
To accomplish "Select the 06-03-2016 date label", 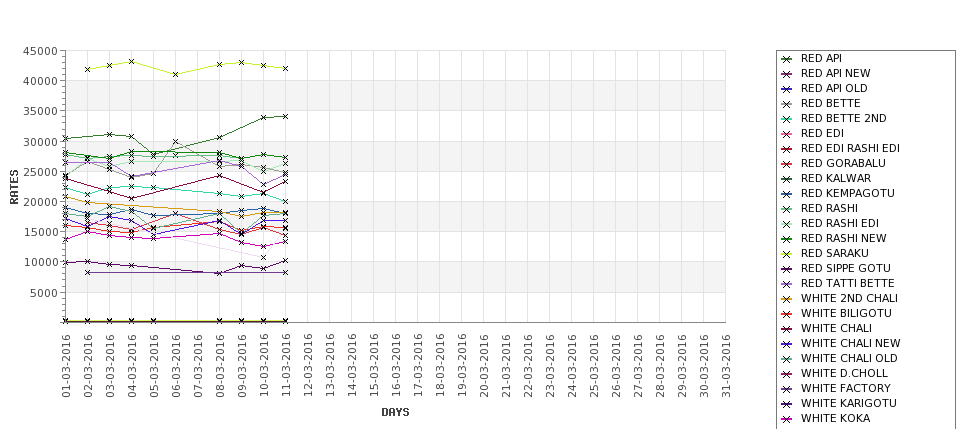I will [176, 366].
